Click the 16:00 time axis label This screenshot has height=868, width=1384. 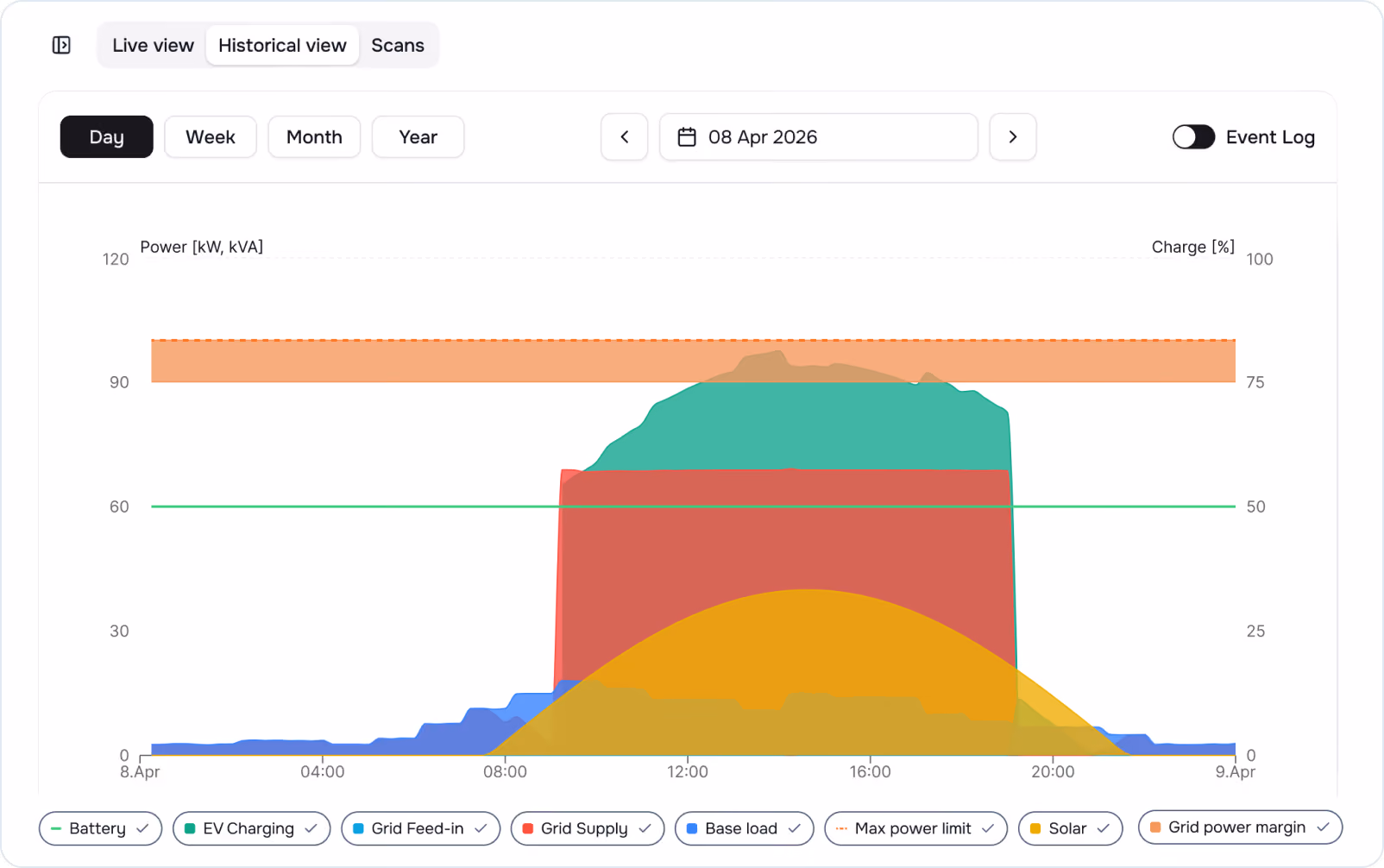pyautogui.click(x=870, y=772)
